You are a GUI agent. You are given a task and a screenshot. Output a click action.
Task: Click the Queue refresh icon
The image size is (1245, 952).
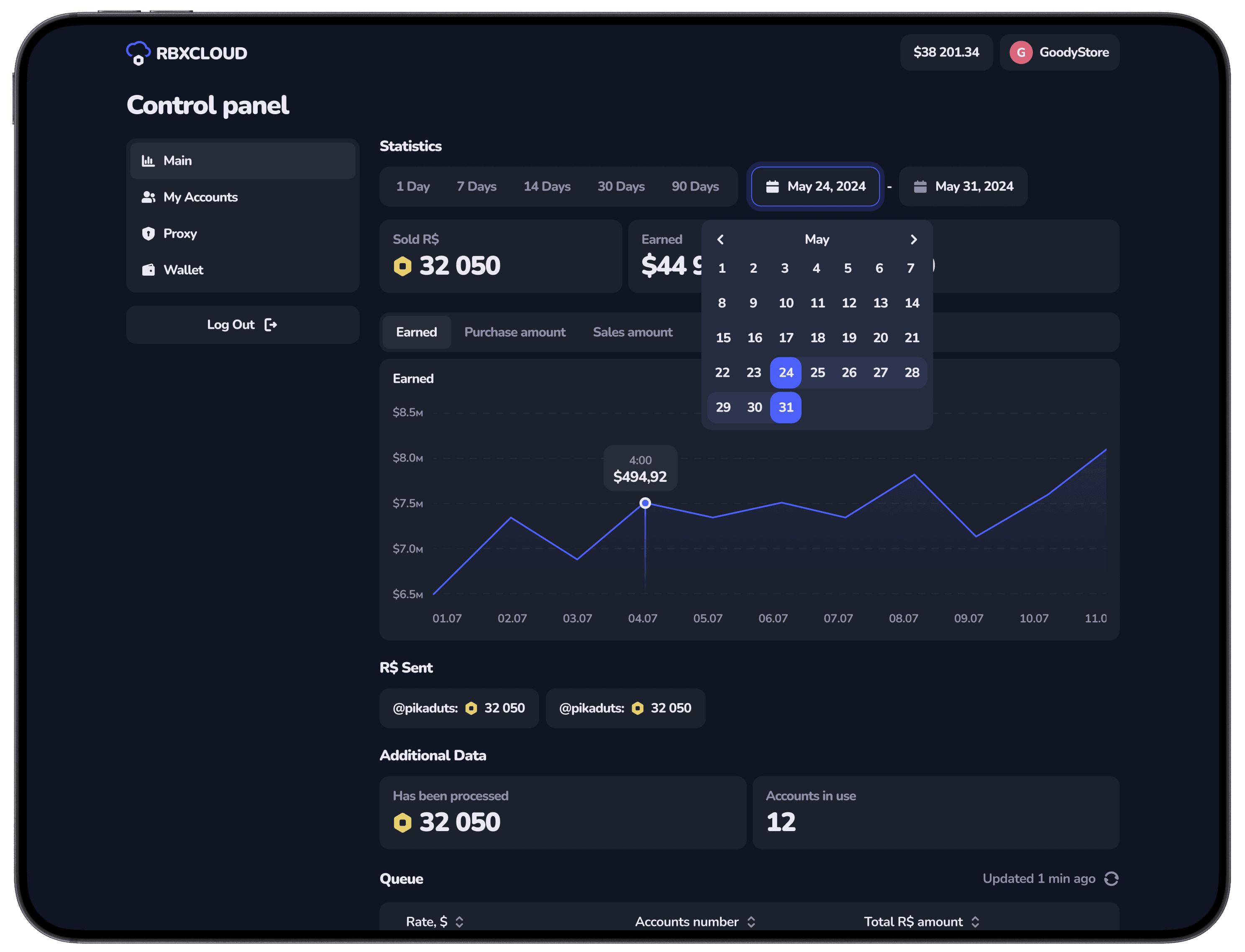point(1111,878)
